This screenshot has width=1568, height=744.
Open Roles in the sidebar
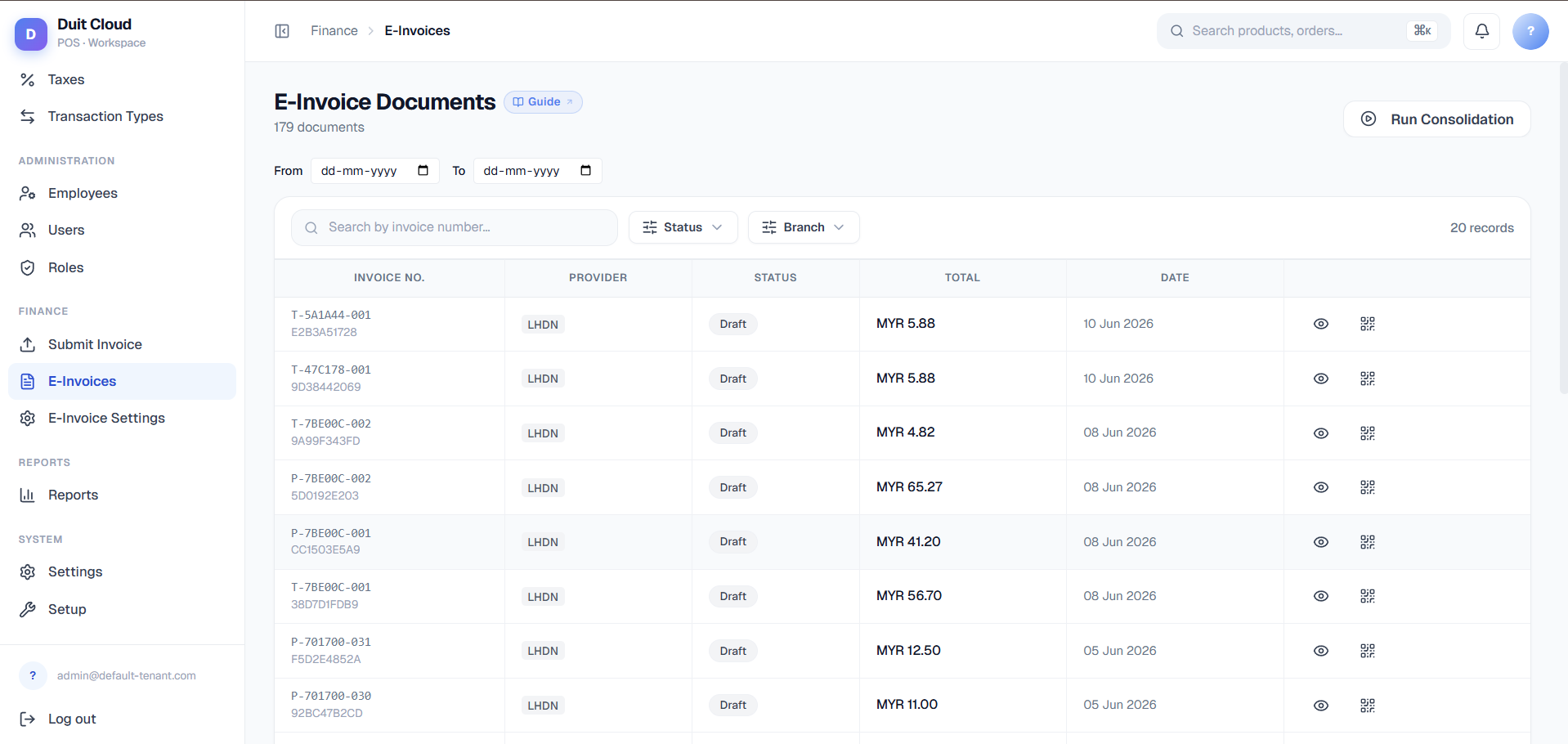[122, 267]
